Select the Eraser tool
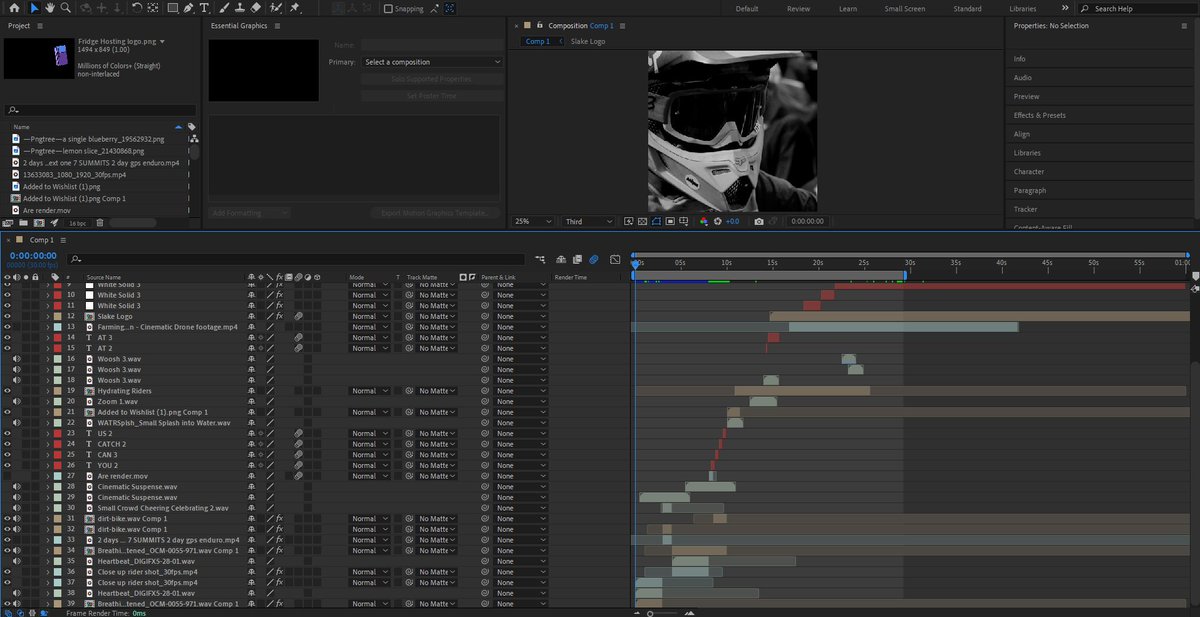 click(x=256, y=8)
